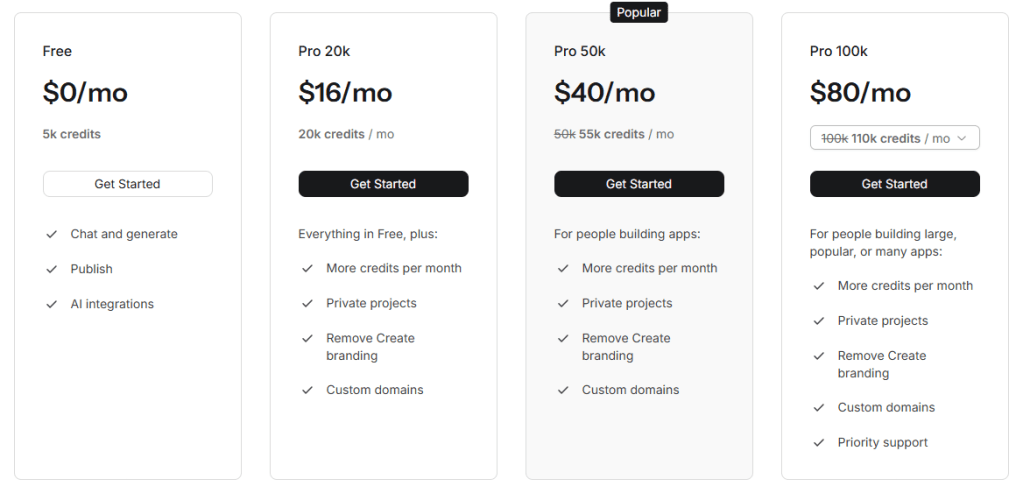This screenshot has height=493, width=1023.
Task: Click checkmark beside AI integrations
Action: point(51,304)
